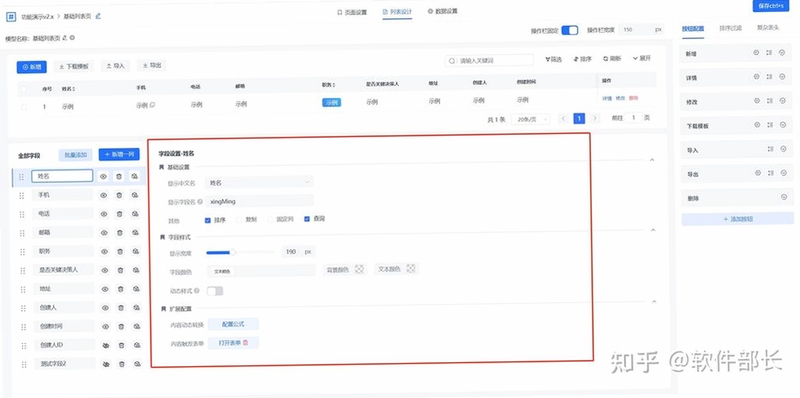Open the 排序过滤 tab
800x398 pixels.
tap(731, 28)
